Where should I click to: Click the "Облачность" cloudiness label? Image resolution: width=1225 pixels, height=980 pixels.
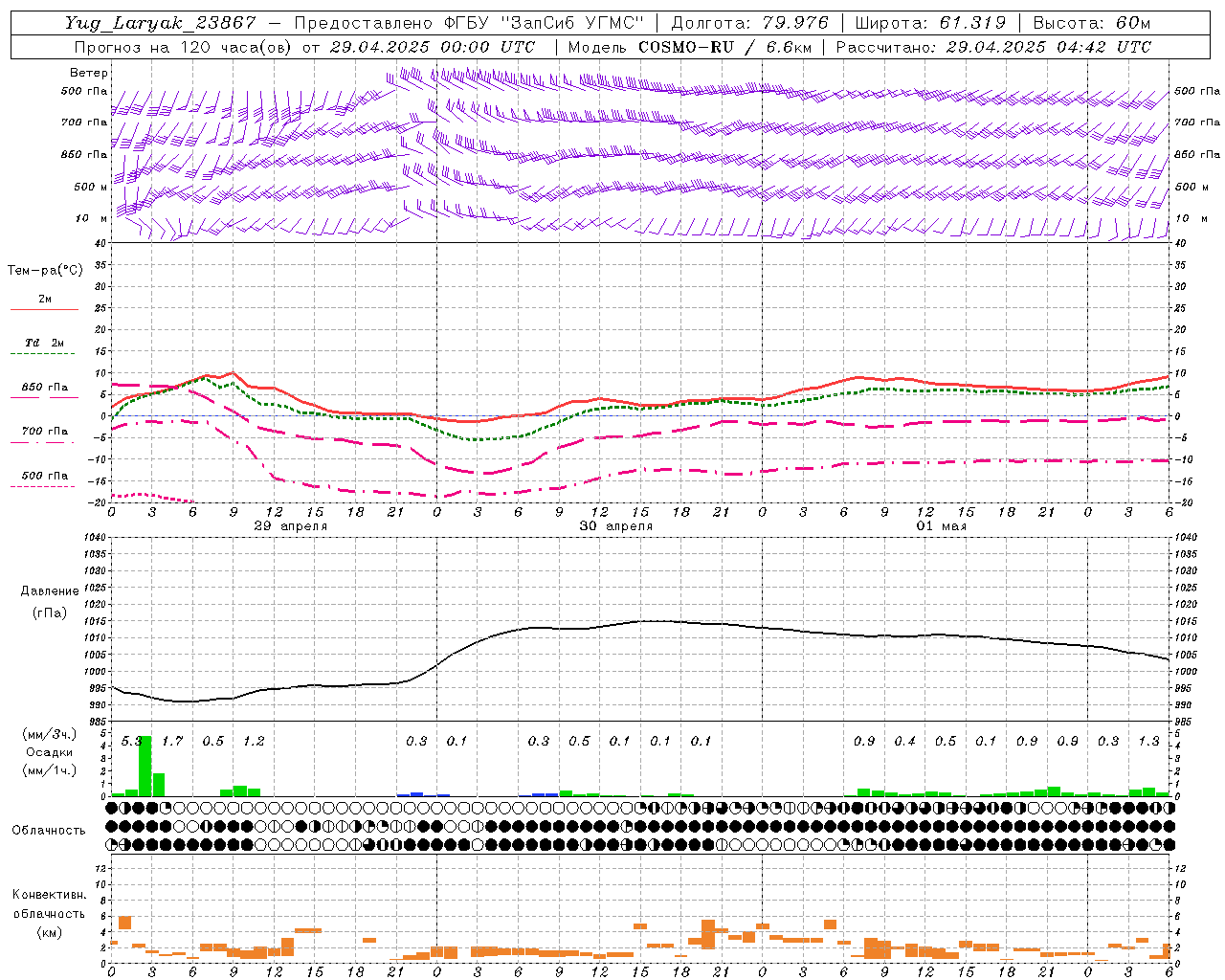(x=49, y=830)
